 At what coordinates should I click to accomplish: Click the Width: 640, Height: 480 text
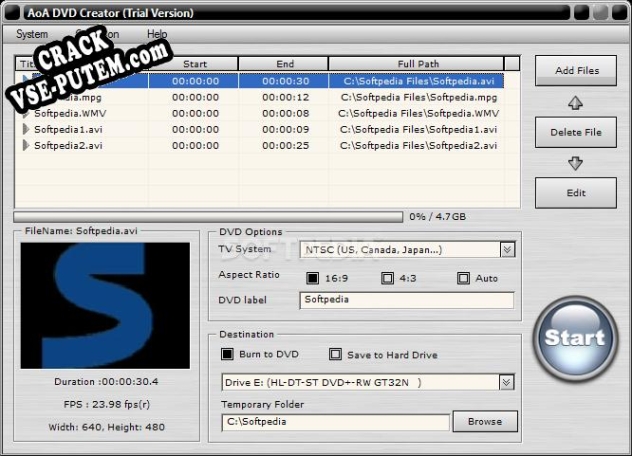[x=106, y=427]
